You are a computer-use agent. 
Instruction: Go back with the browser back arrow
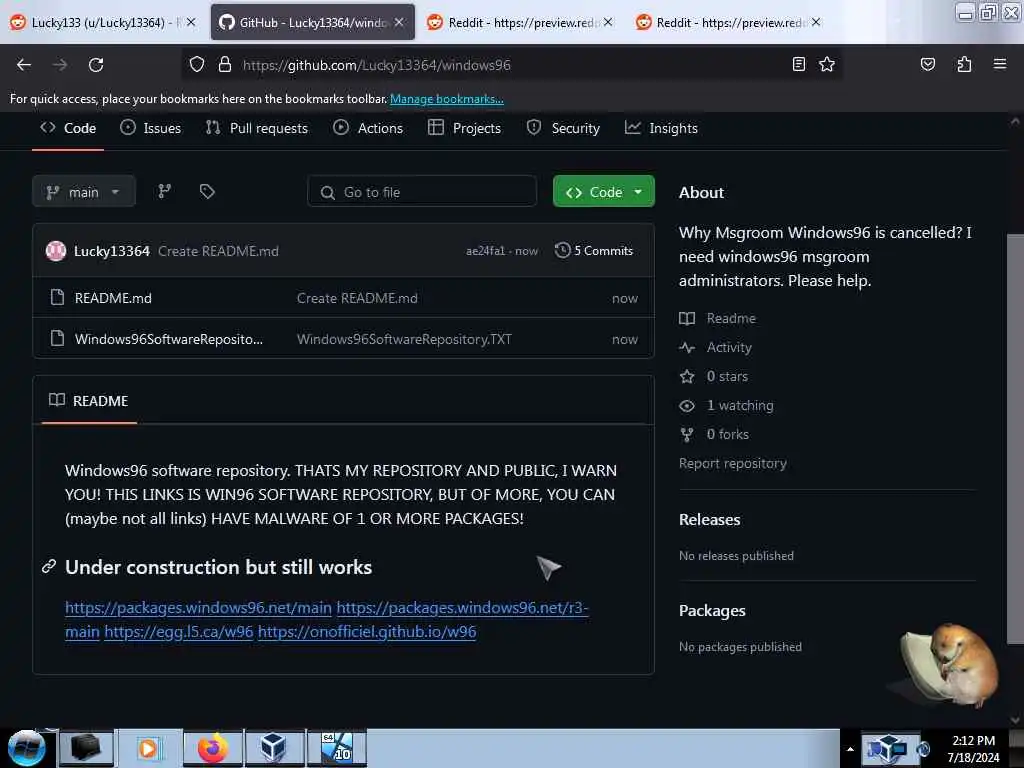[x=24, y=65]
